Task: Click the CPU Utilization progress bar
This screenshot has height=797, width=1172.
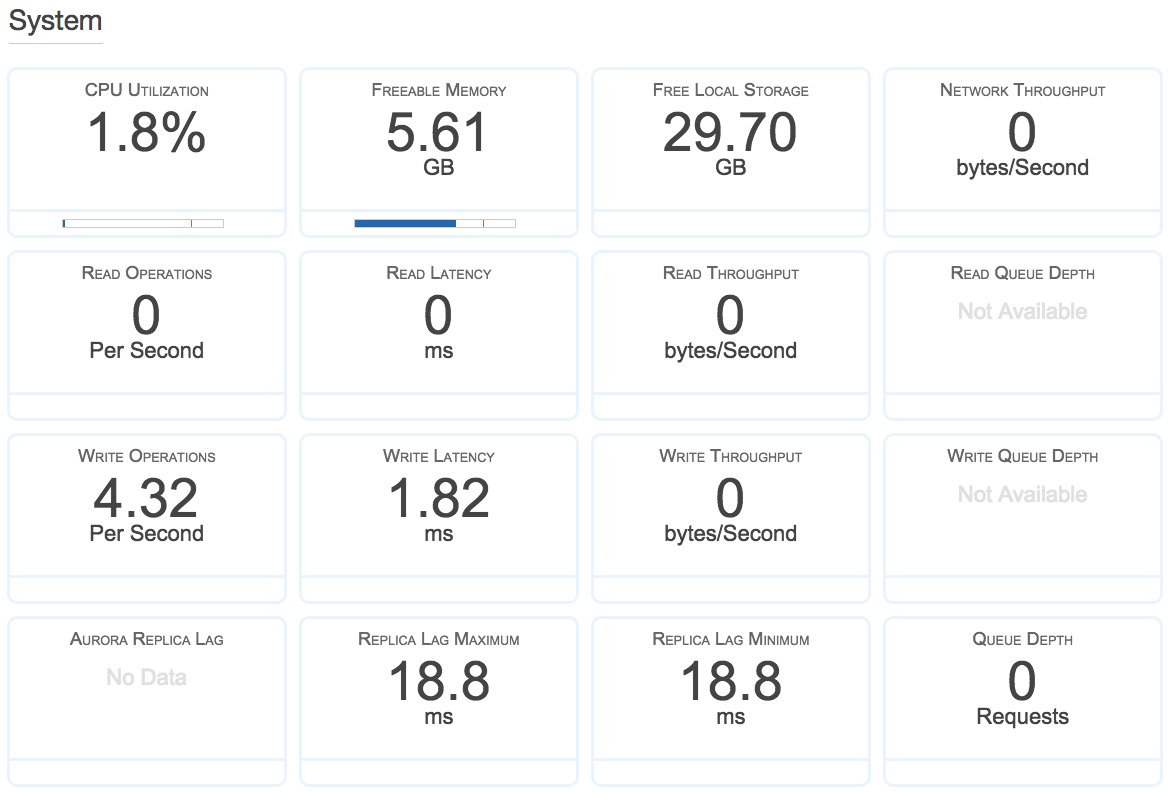Action: [143, 223]
